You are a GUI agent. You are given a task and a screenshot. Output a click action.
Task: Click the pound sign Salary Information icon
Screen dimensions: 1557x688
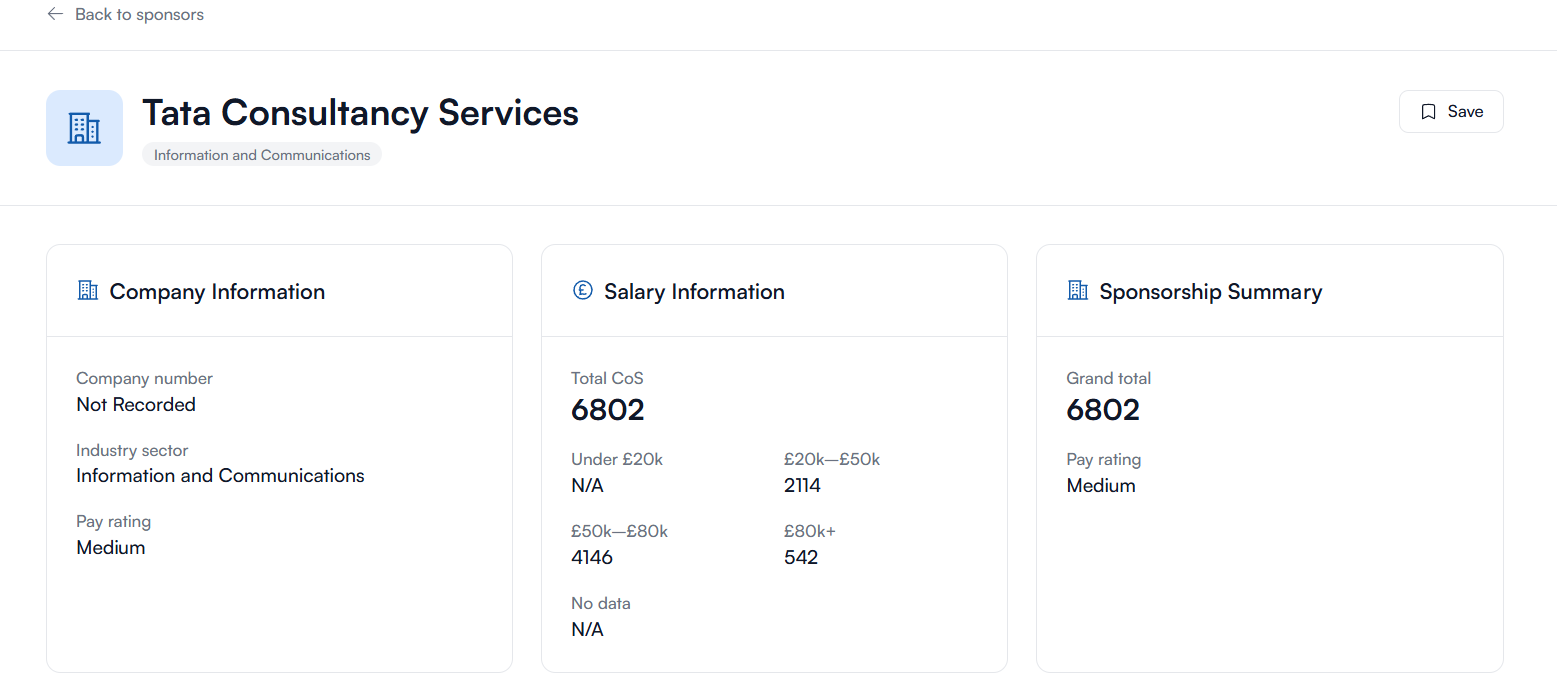583,291
